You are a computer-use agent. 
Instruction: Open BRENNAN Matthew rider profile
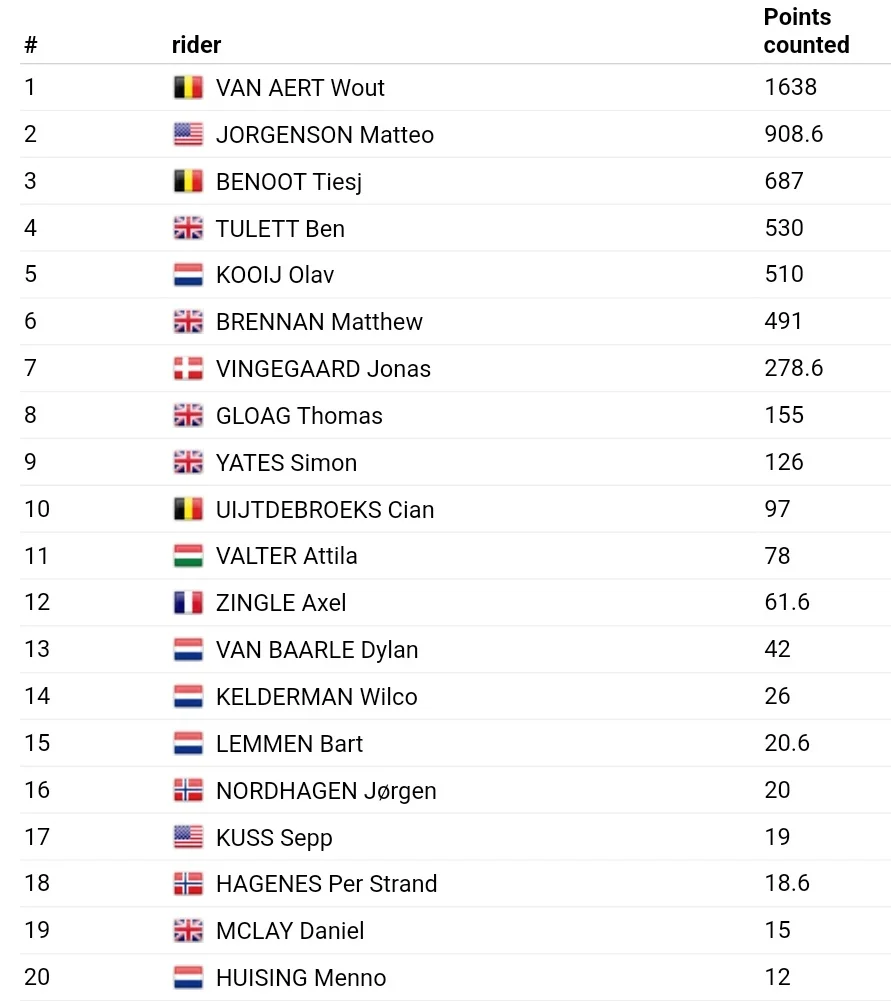(319, 322)
